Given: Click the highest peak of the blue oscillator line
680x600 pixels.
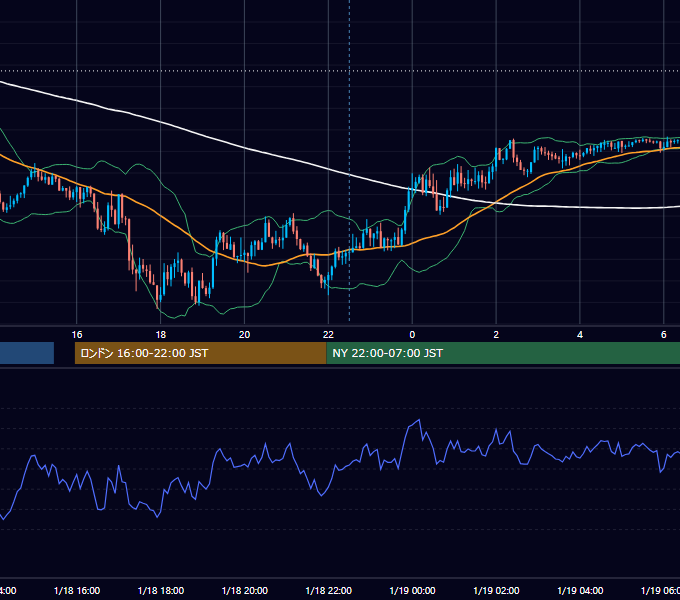Looking at the screenshot, I should pyautogui.click(x=419, y=420).
